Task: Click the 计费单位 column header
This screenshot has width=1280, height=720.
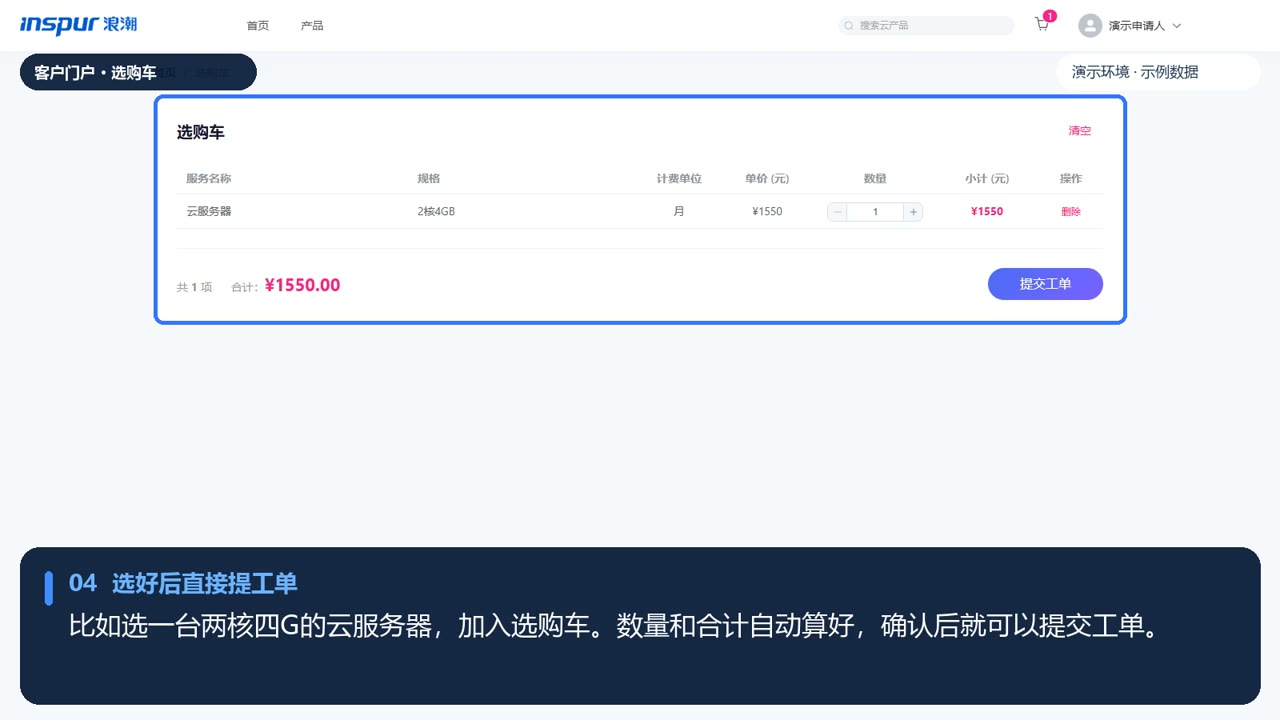Action: pyautogui.click(x=679, y=179)
